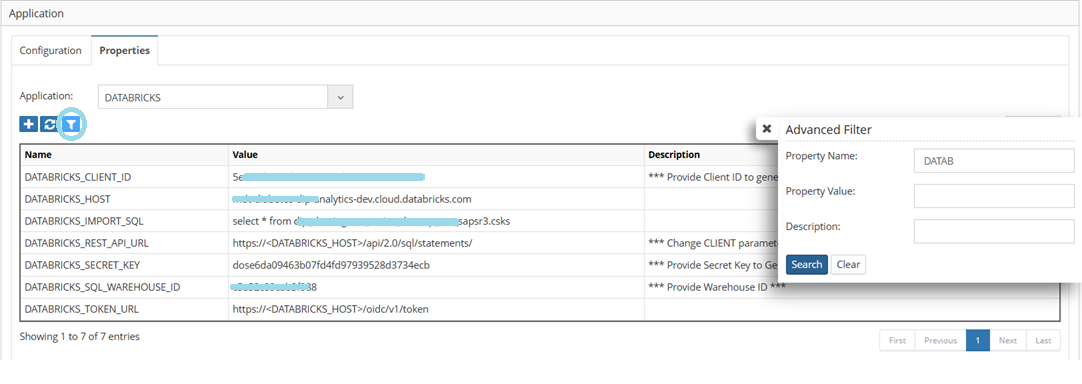
Task: Click 'Showing 1 to 7 of 7 entries'
Action: (x=79, y=336)
